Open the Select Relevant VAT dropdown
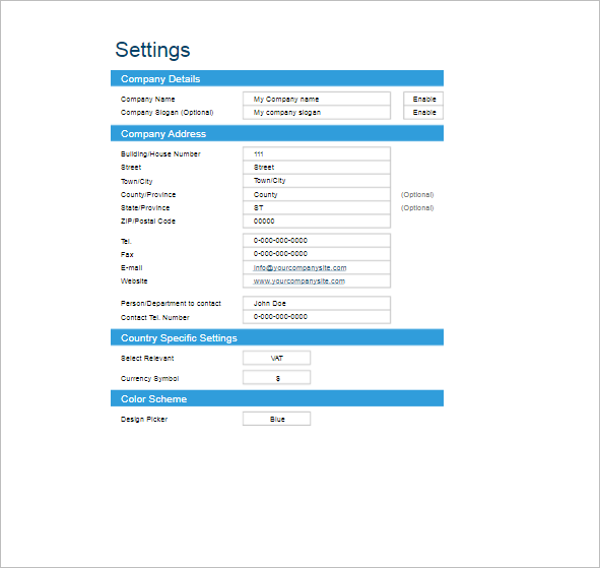This screenshot has width=600, height=568. pyautogui.click(x=277, y=358)
